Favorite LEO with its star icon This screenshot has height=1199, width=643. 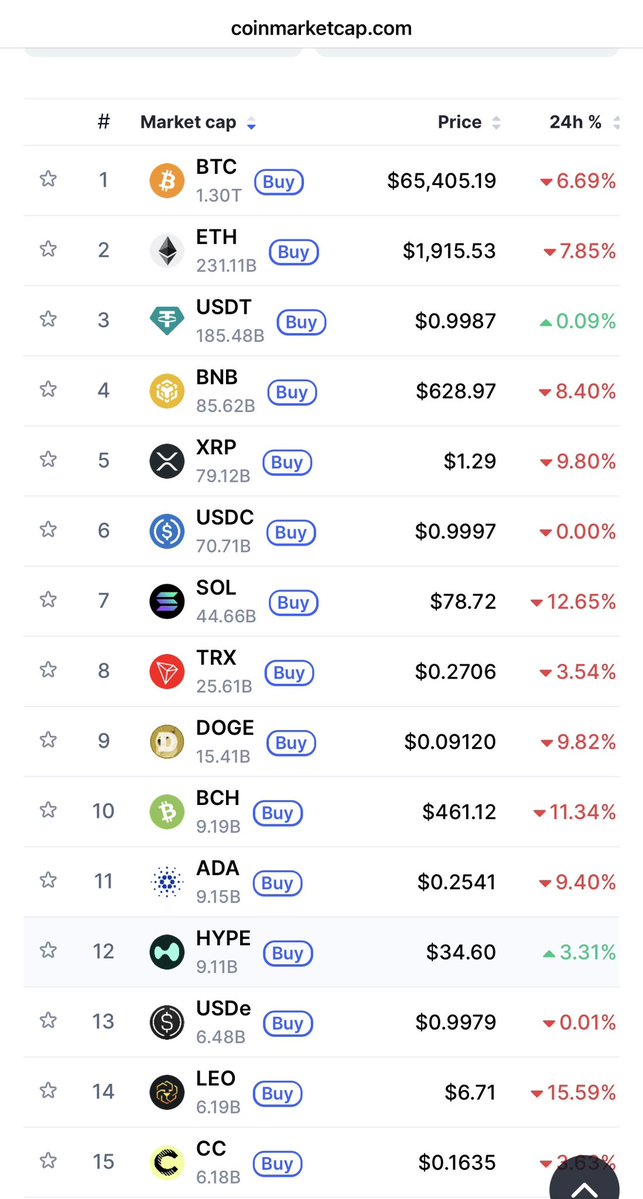[48, 1091]
